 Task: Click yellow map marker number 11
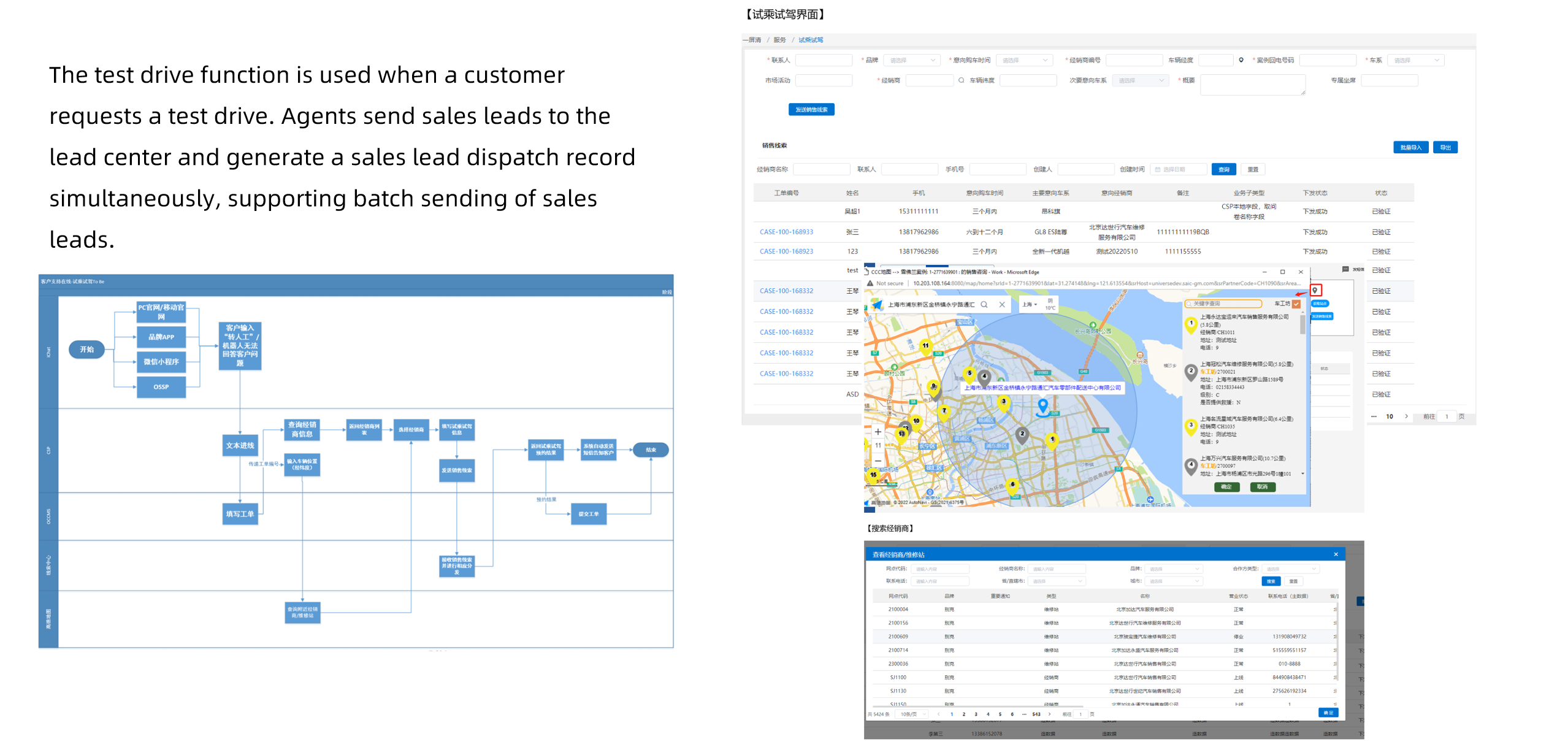coord(925,347)
